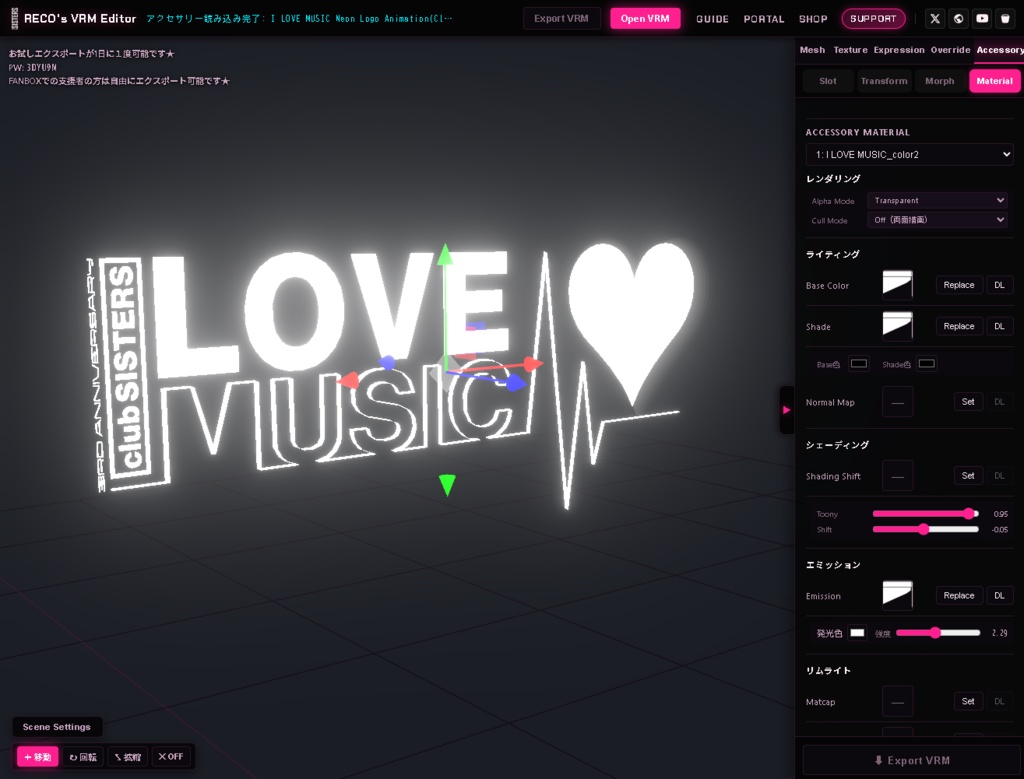Open the GUIDE link
Image resolution: width=1024 pixels, height=779 pixels.
(x=712, y=19)
